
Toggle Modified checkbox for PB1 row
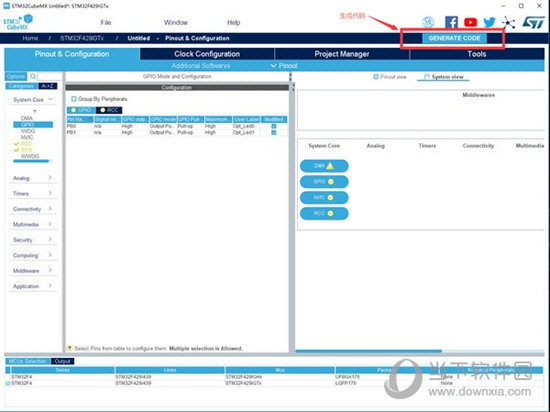coord(274,133)
